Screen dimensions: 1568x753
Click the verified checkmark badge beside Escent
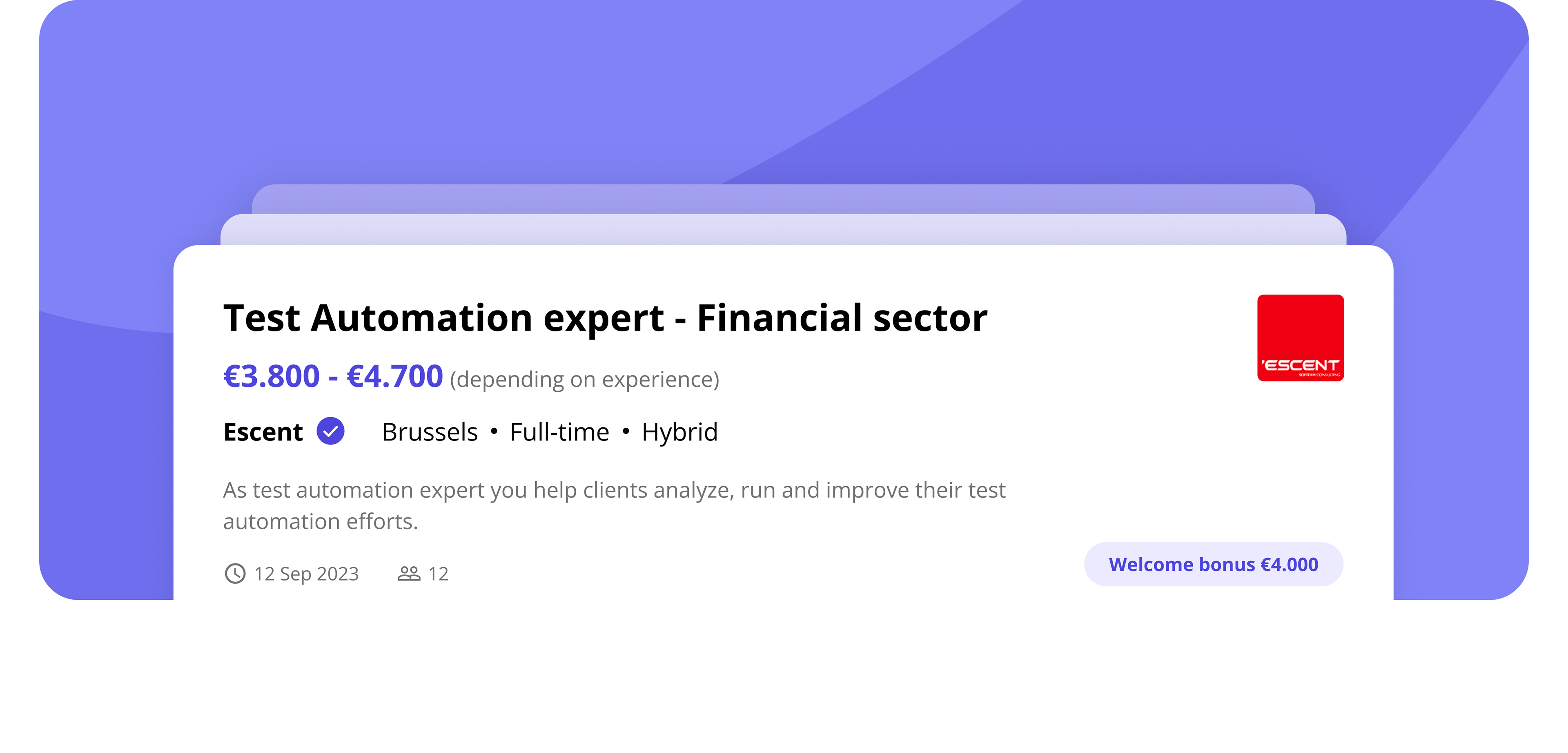330,431
